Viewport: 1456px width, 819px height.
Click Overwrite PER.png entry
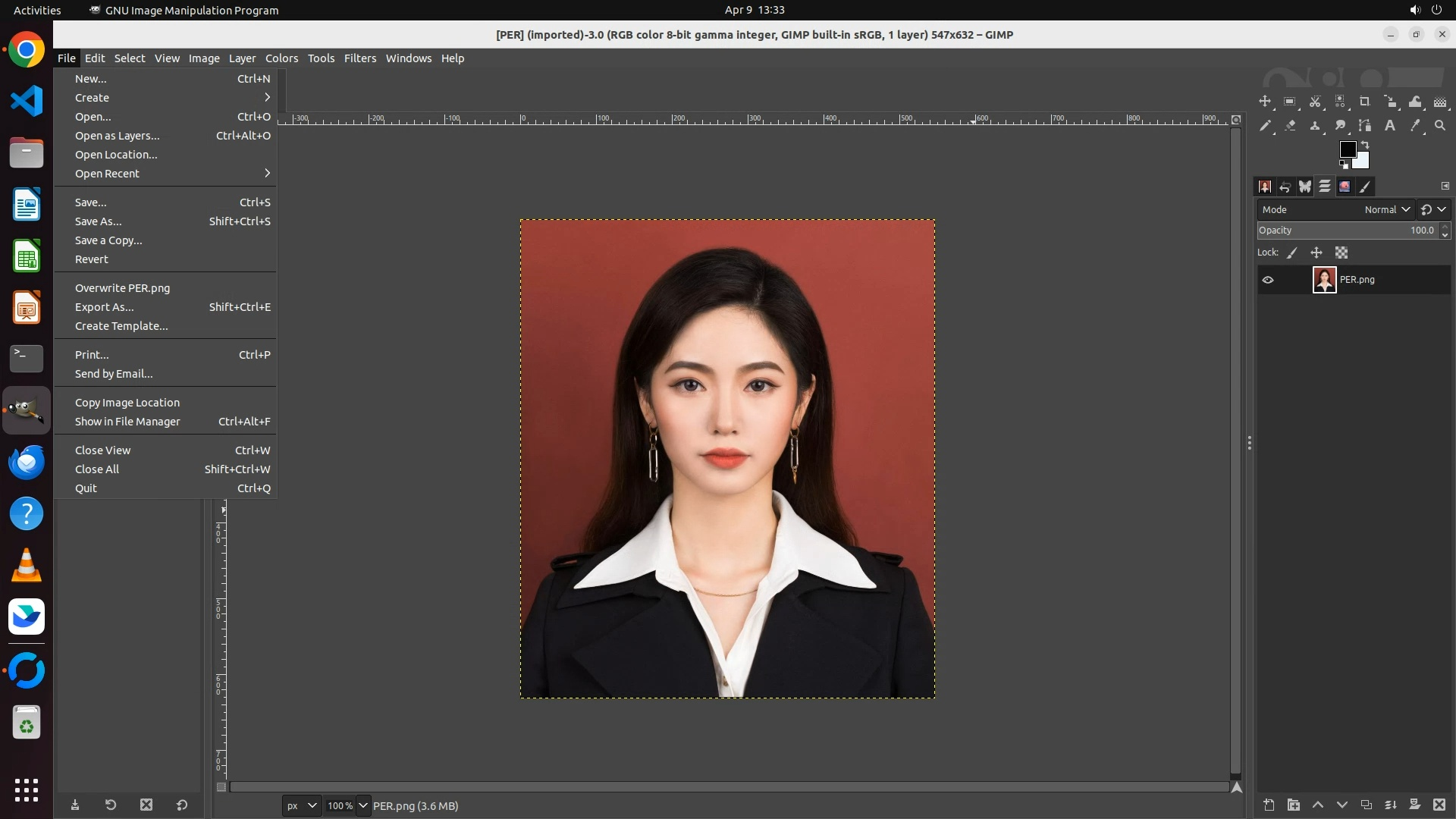tap(122, 288)
